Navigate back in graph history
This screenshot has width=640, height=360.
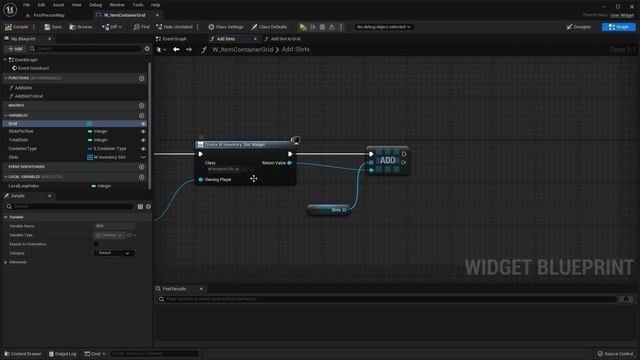click(176, 49)
